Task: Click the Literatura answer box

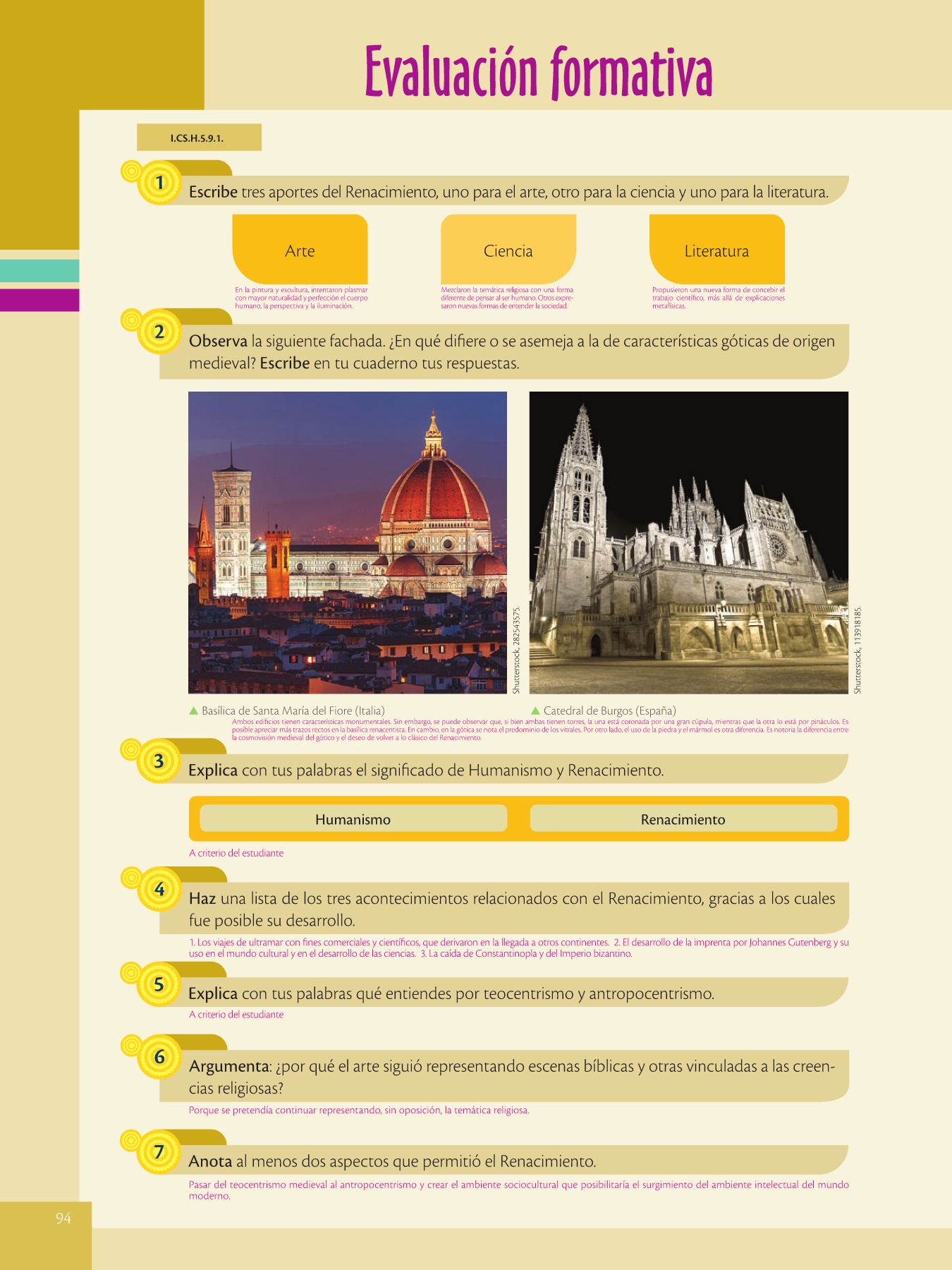Action: click(x=716, y=250)
